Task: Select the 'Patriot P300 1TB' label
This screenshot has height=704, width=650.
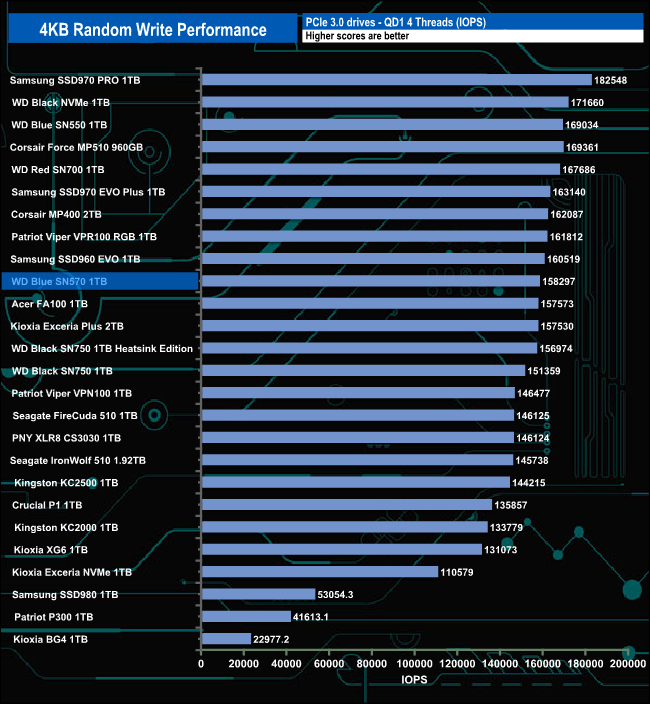Action: 54,617
